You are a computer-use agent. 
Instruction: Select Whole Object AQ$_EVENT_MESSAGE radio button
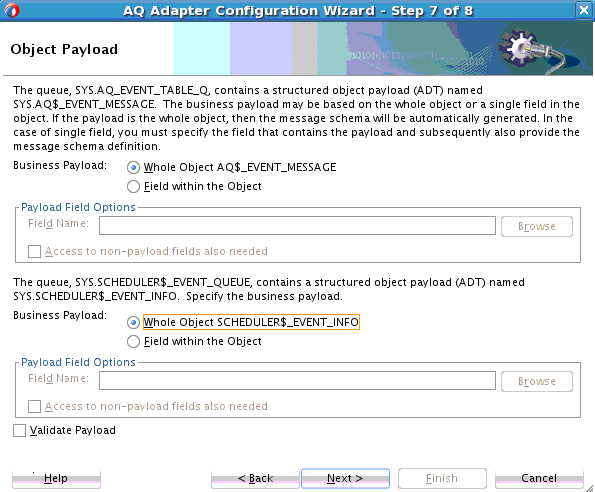coord(133,167)
